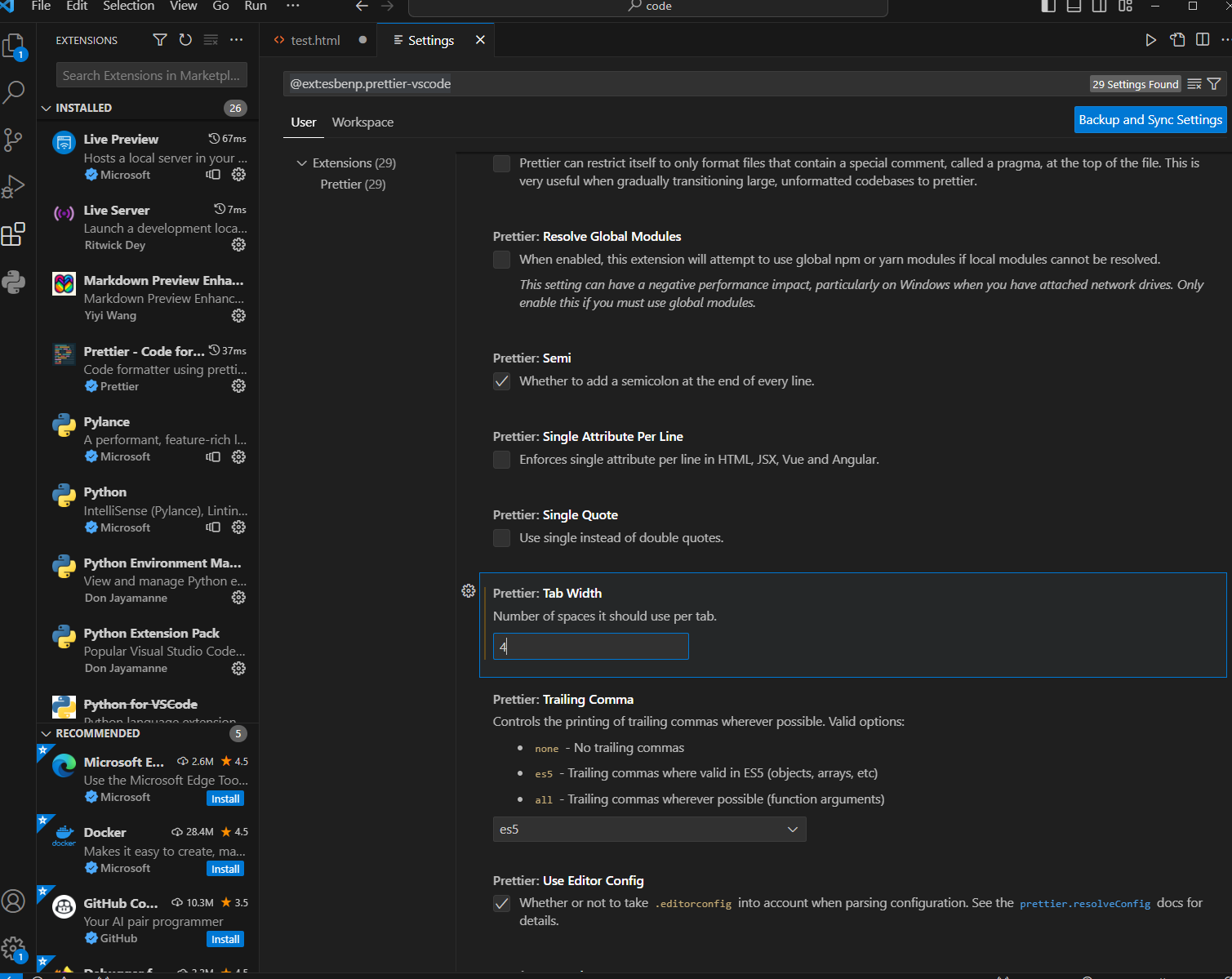Toggle primary side bar layout icon
This screenshot has height=979, width=1232.
(x=1048, y=6)
